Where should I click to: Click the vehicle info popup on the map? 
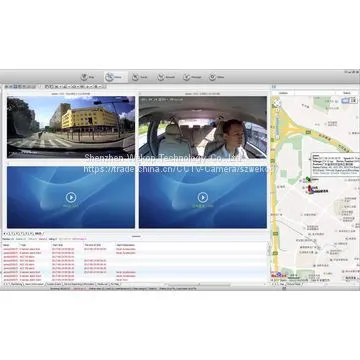pyautogui.click(x=335, y=165)
